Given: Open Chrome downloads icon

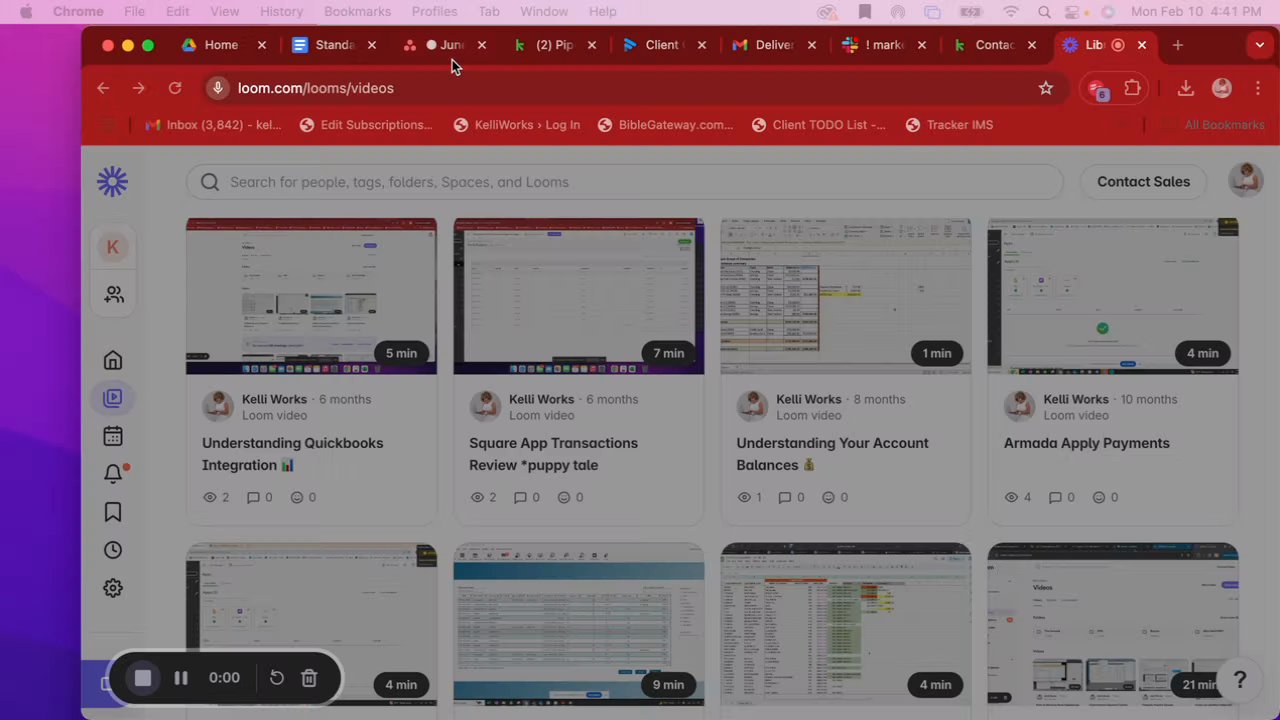Looking at the screenshot, I should tap(1185, 88).
